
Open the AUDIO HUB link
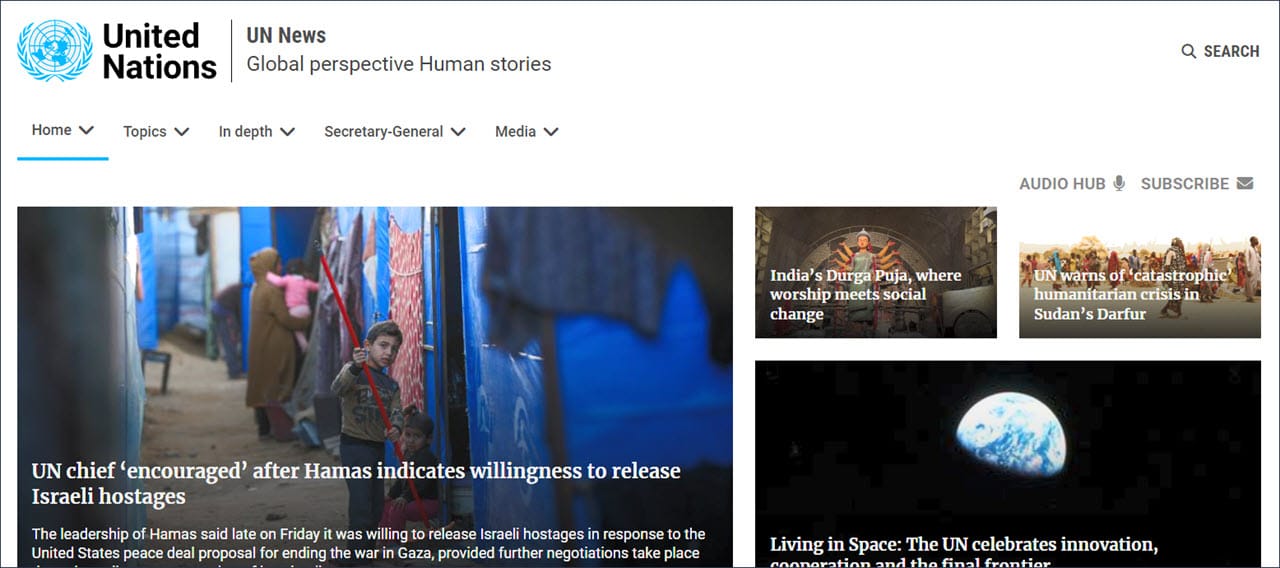tap(1062, 184)
